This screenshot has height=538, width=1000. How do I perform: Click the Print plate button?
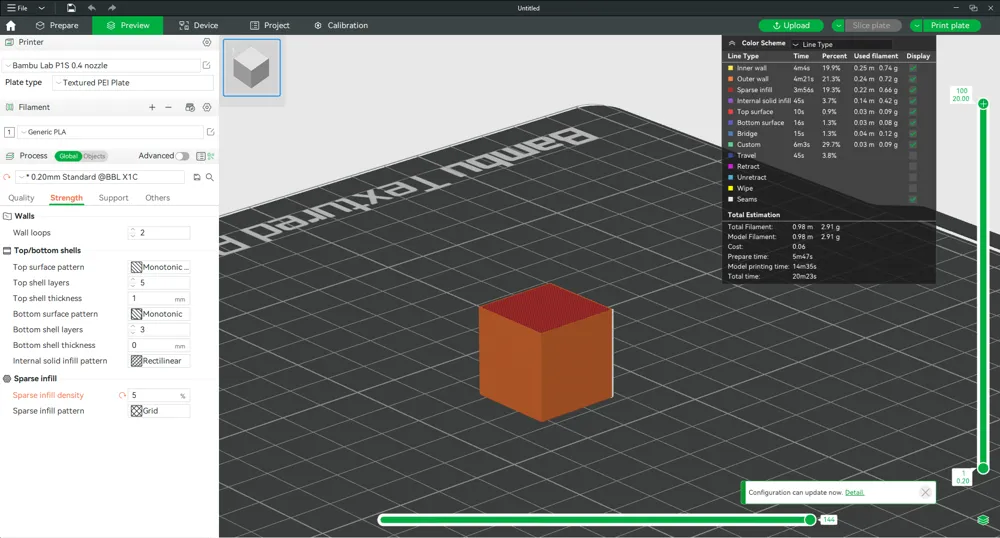pos(950,25)
